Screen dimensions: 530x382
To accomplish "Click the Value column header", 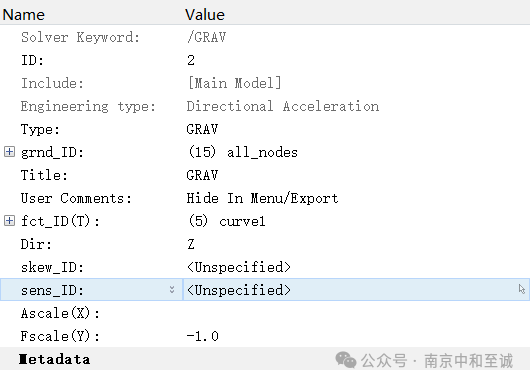I will point(205,15).
